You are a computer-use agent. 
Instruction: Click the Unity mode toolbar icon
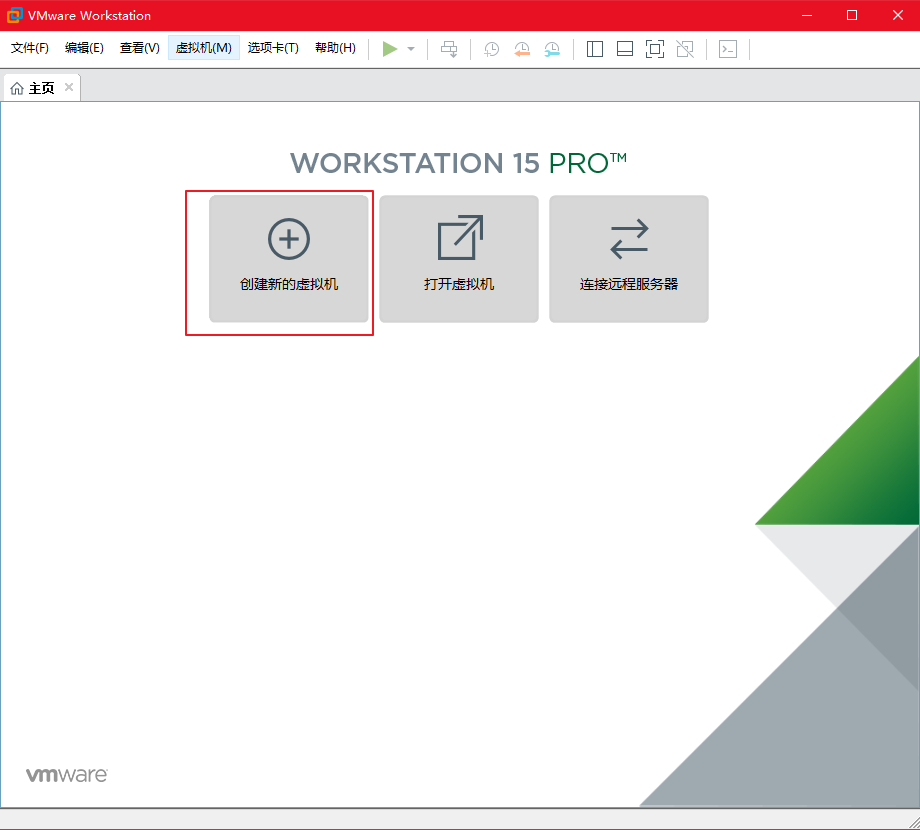pos(685,49)
